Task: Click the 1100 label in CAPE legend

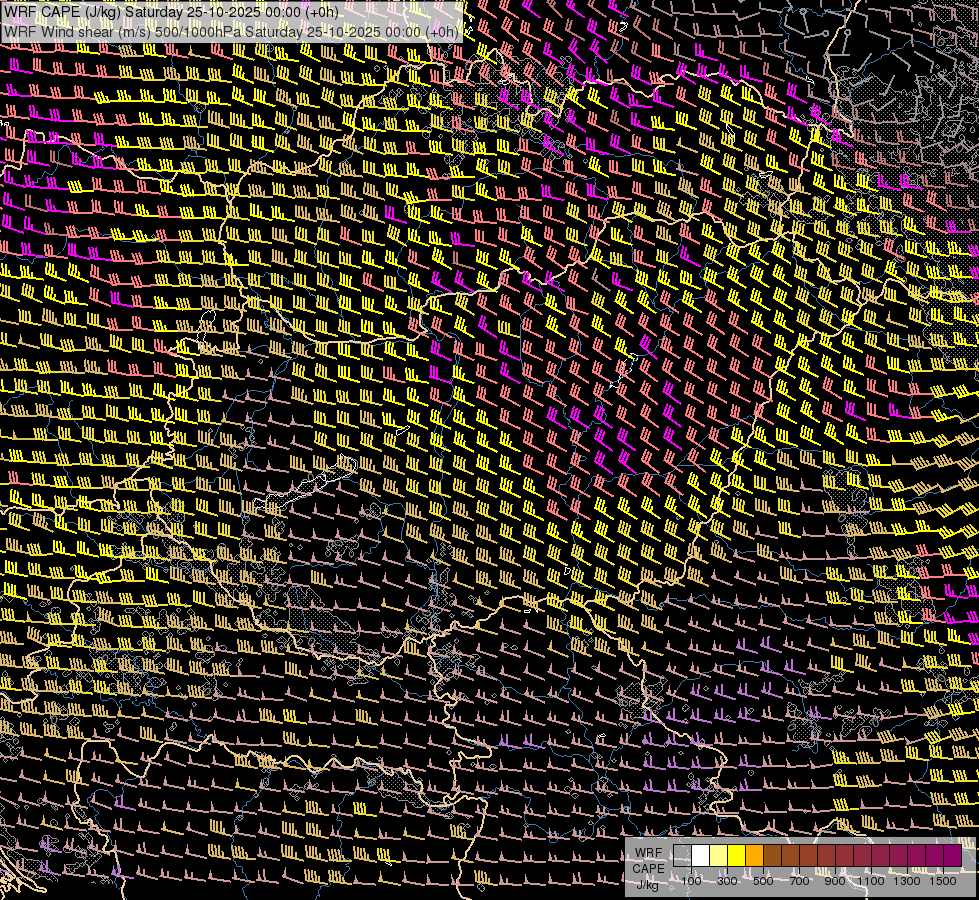Action: tap(871, 881)
